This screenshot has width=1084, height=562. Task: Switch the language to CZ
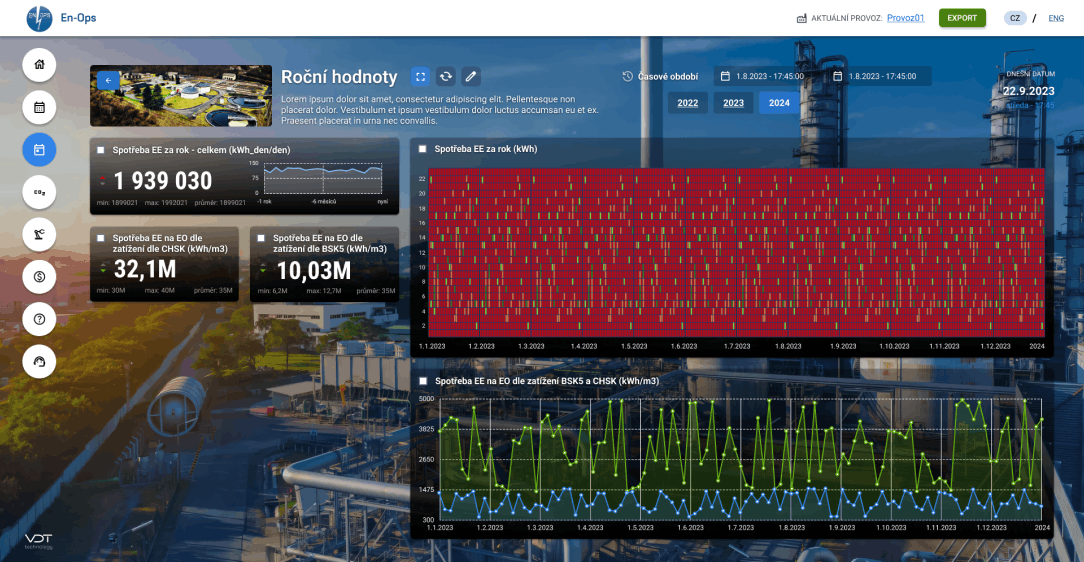point(1015,18)
